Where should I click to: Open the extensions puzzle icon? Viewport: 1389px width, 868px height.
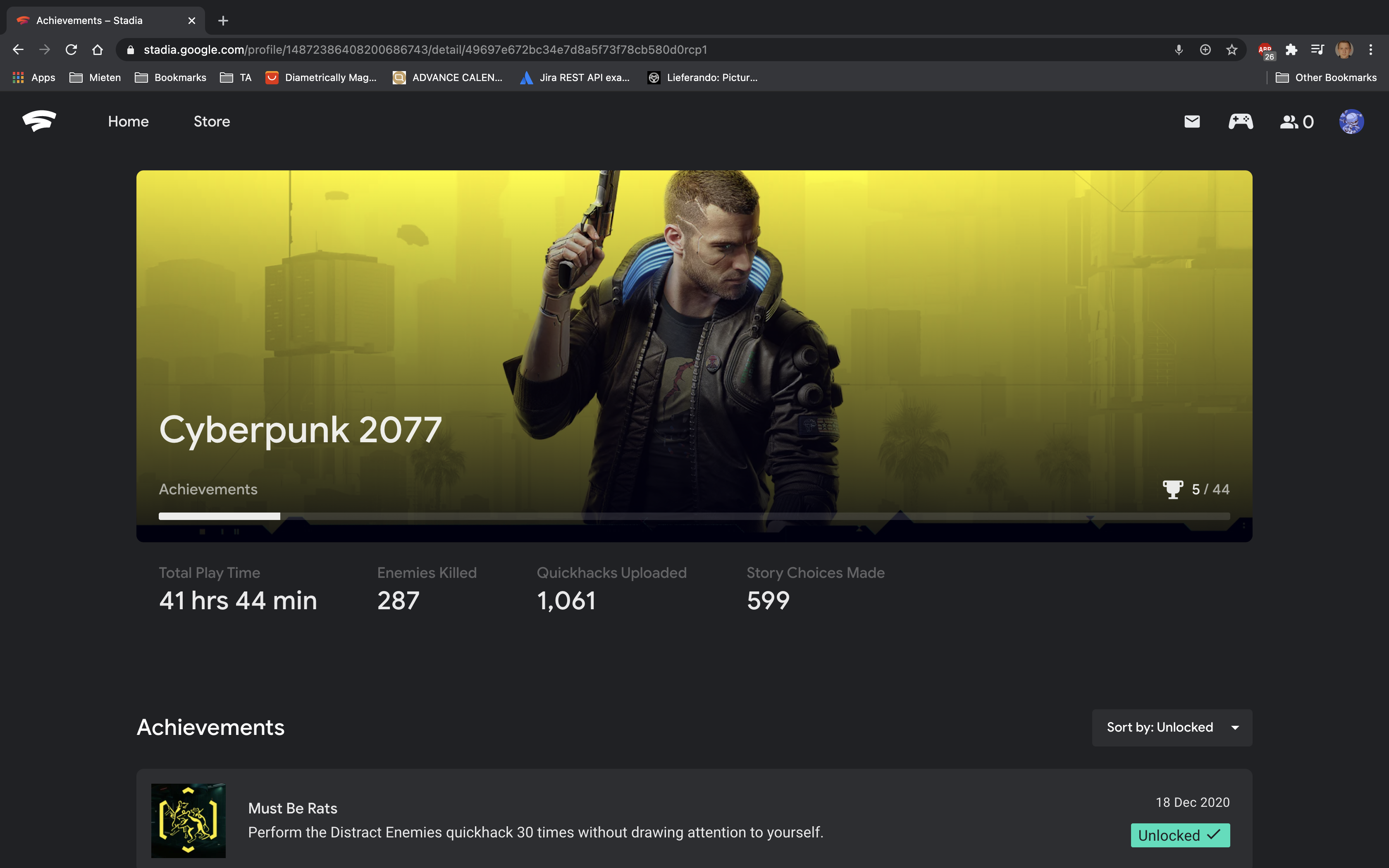(1291, 50)
